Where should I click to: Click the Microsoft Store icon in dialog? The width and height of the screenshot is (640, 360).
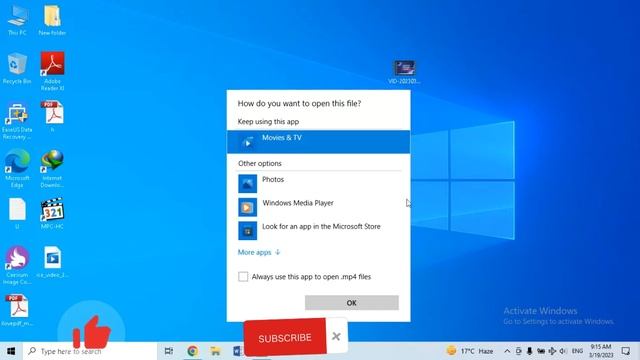click(247, 231)
